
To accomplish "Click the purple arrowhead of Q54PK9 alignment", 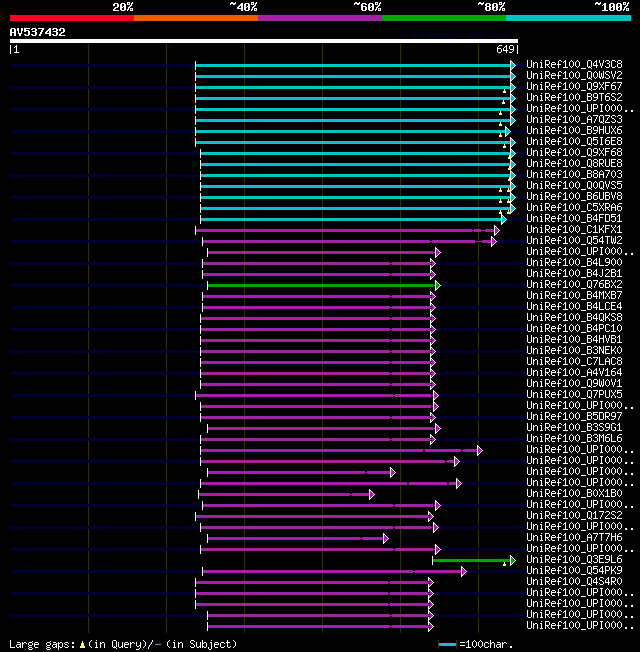I will tap(464, 572).
